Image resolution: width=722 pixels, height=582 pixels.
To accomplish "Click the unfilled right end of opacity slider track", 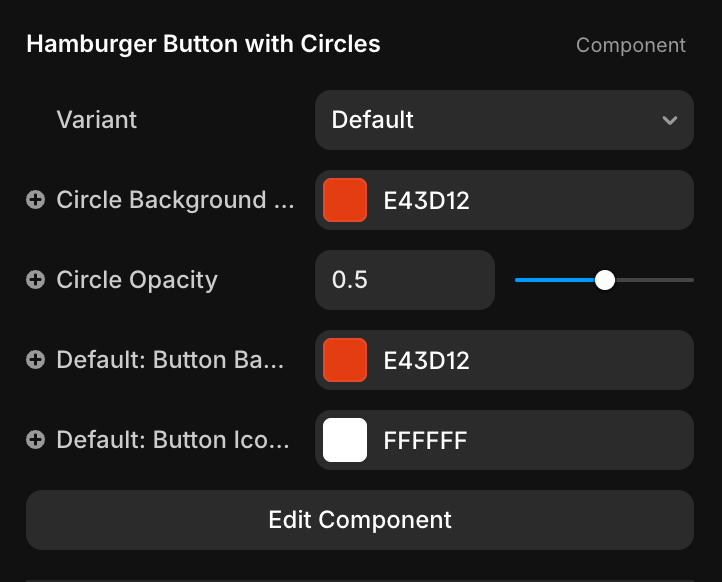I will 655,280.
